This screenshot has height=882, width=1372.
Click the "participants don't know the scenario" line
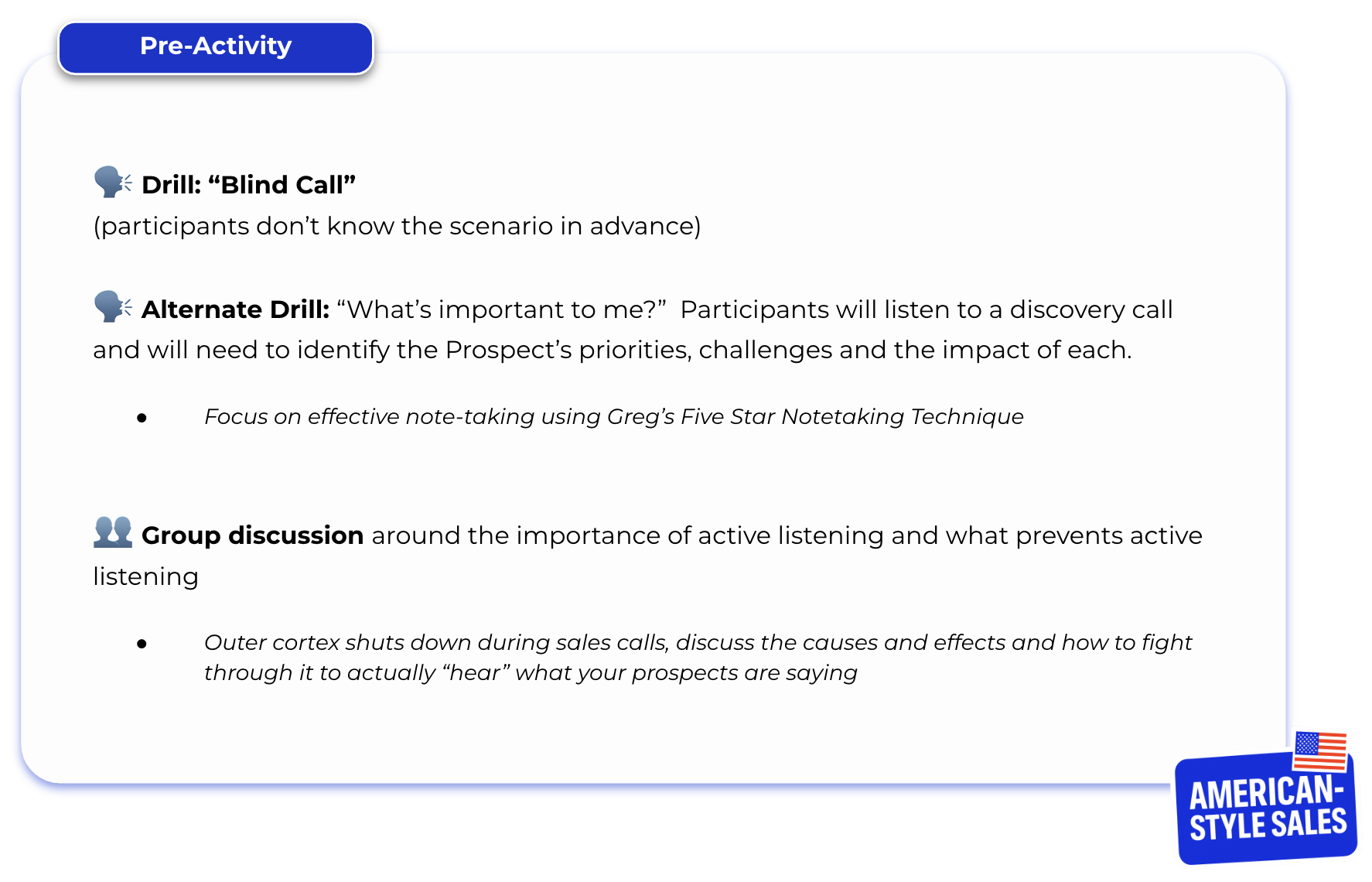[x=397, y=226]
